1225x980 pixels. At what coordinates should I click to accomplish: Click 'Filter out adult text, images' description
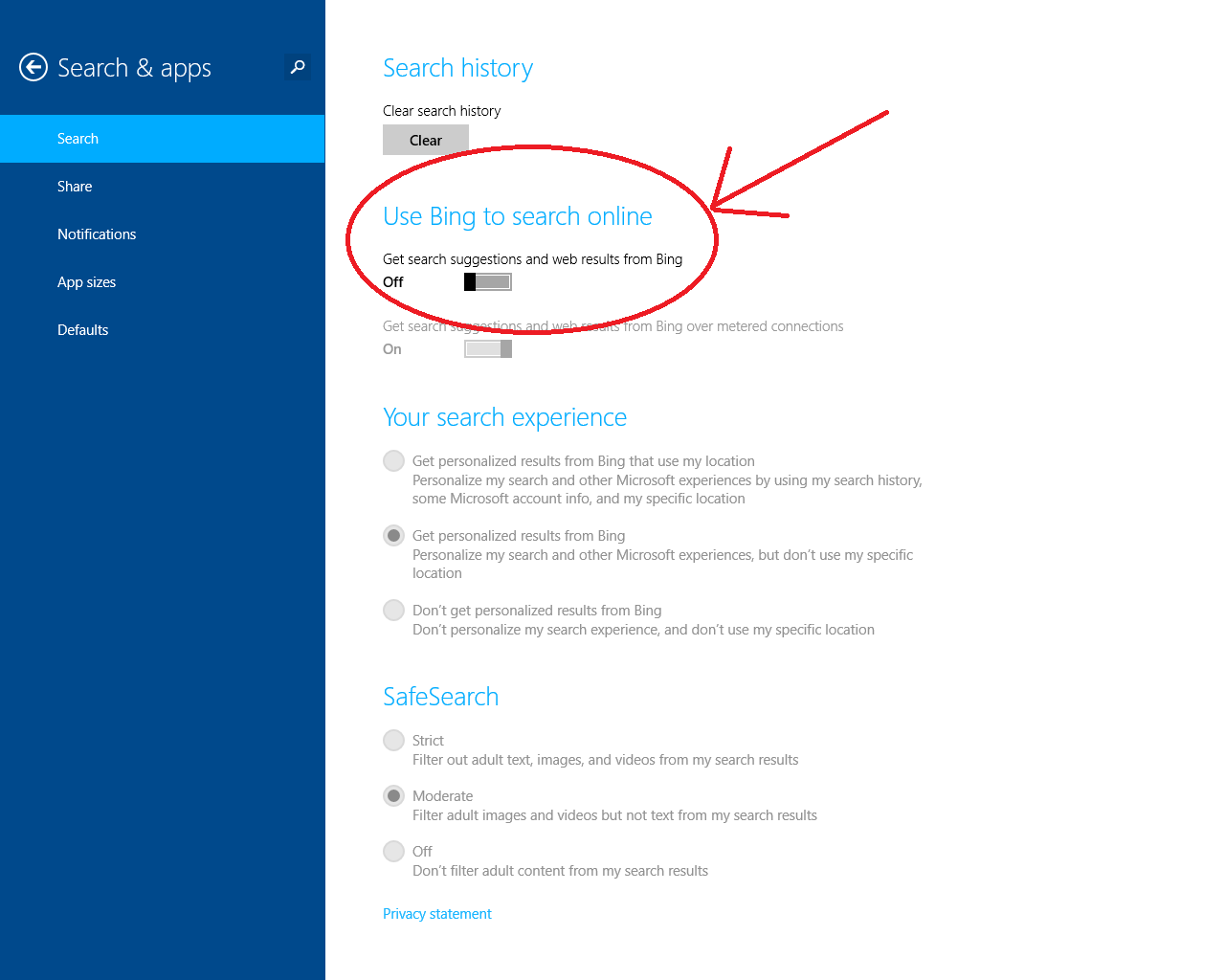pos(605,760)
